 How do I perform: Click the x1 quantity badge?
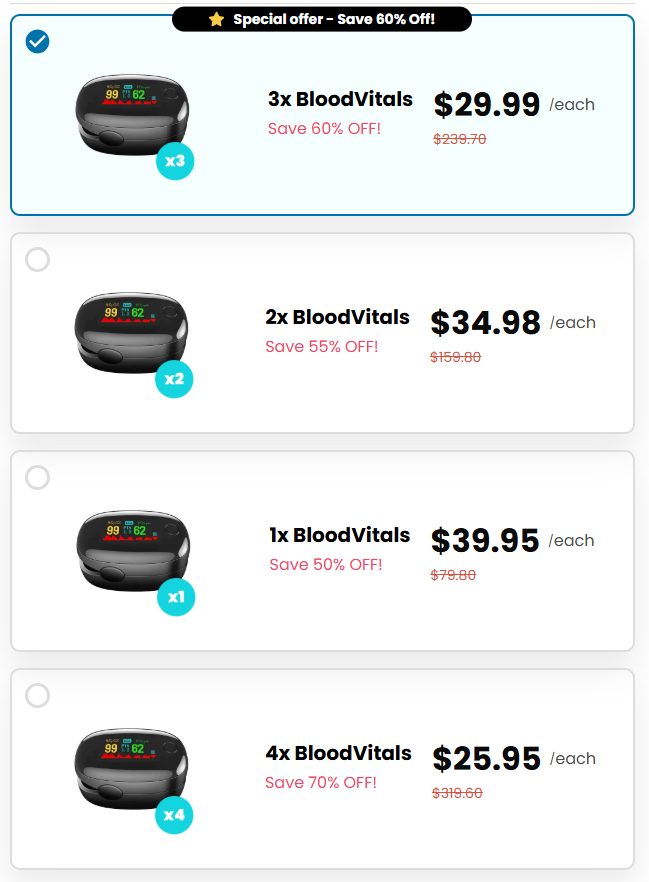click(176, 597)
